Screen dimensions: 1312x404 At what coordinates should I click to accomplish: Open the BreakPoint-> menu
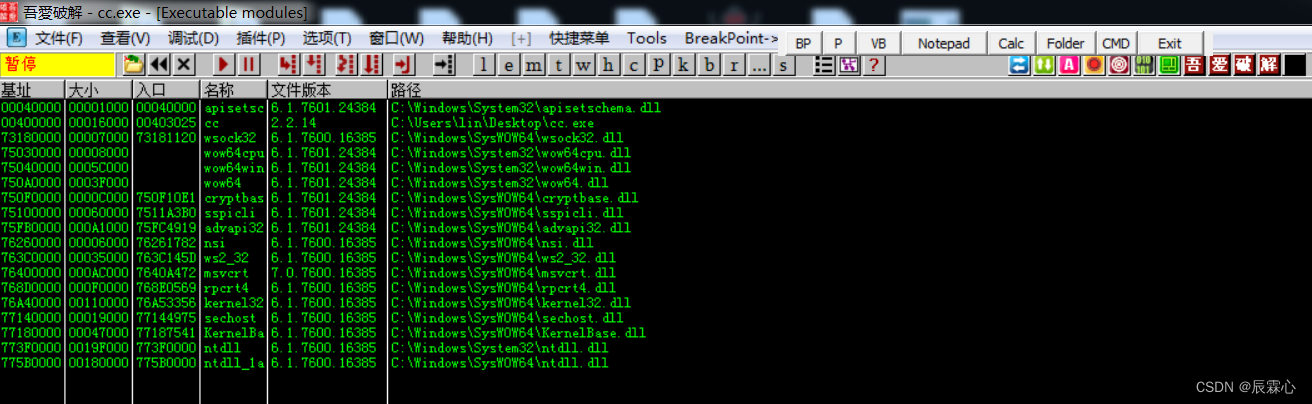coord(731,38)
